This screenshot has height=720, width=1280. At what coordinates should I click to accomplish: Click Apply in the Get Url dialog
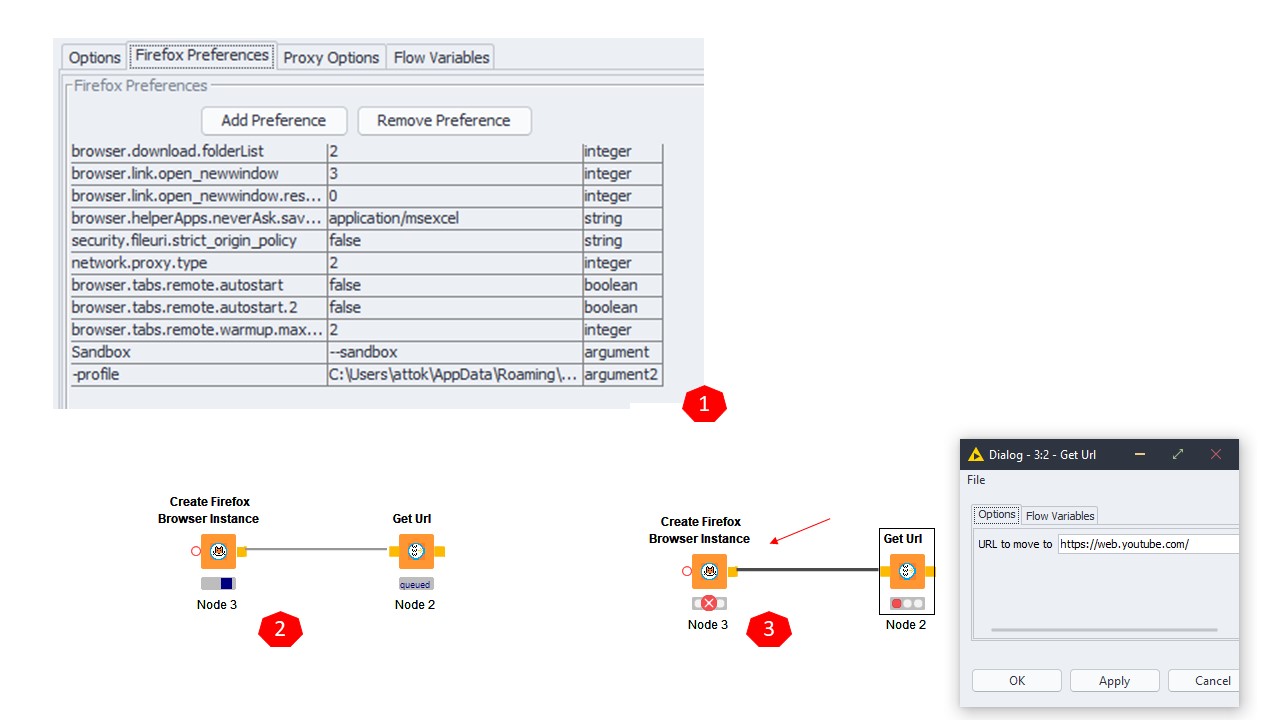[x=1114, y=680]
